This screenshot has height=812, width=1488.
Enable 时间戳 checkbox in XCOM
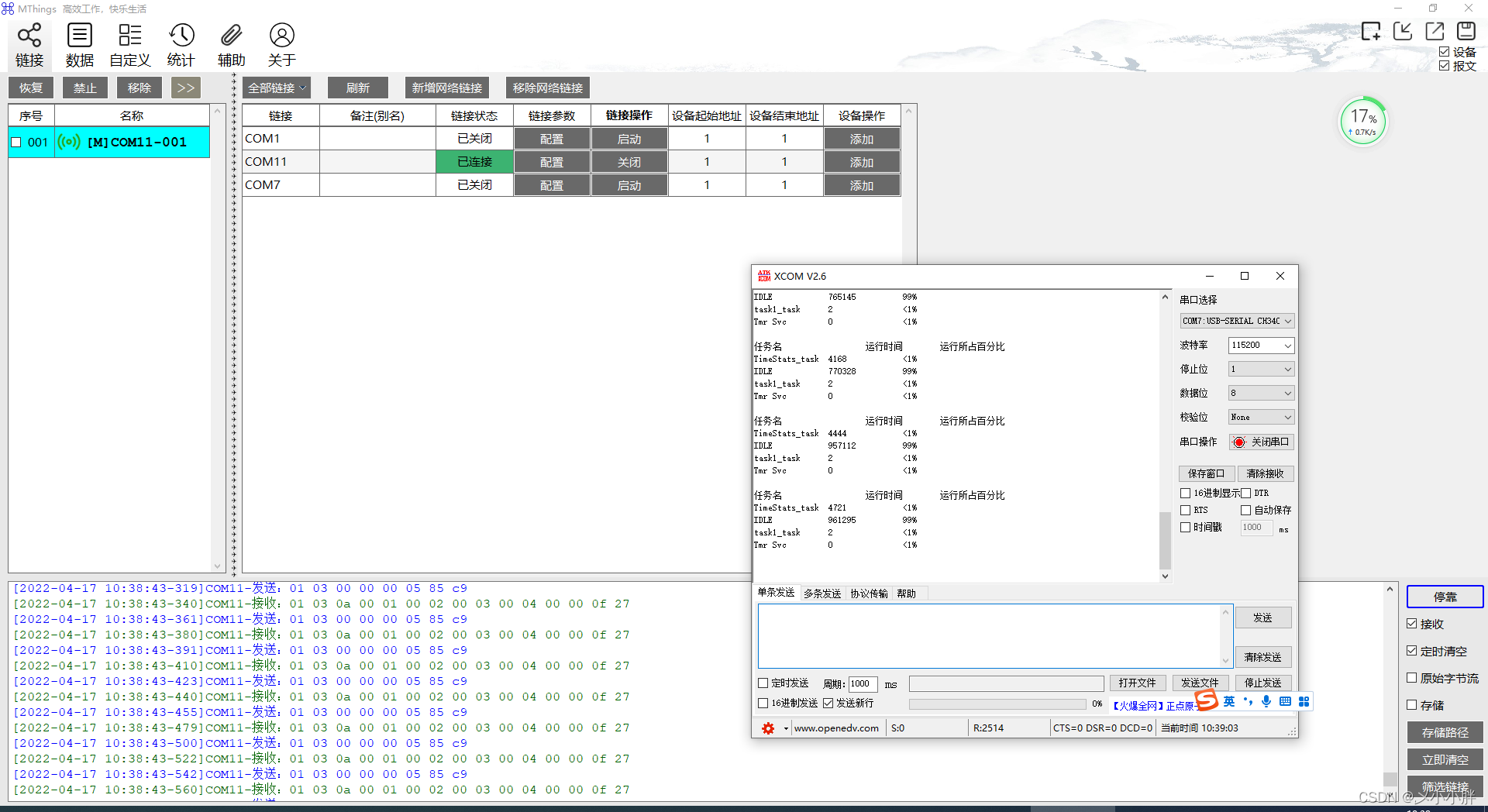tap(1186, 527)
